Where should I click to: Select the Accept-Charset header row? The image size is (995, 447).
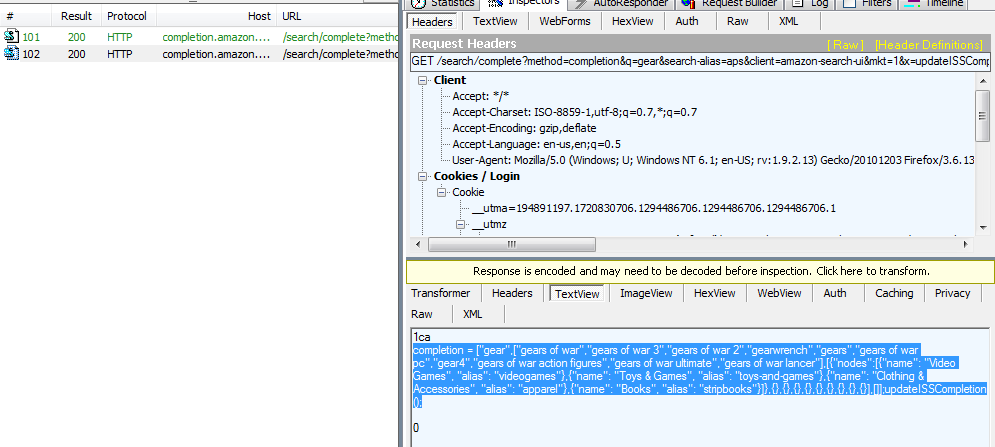[574, 112]
